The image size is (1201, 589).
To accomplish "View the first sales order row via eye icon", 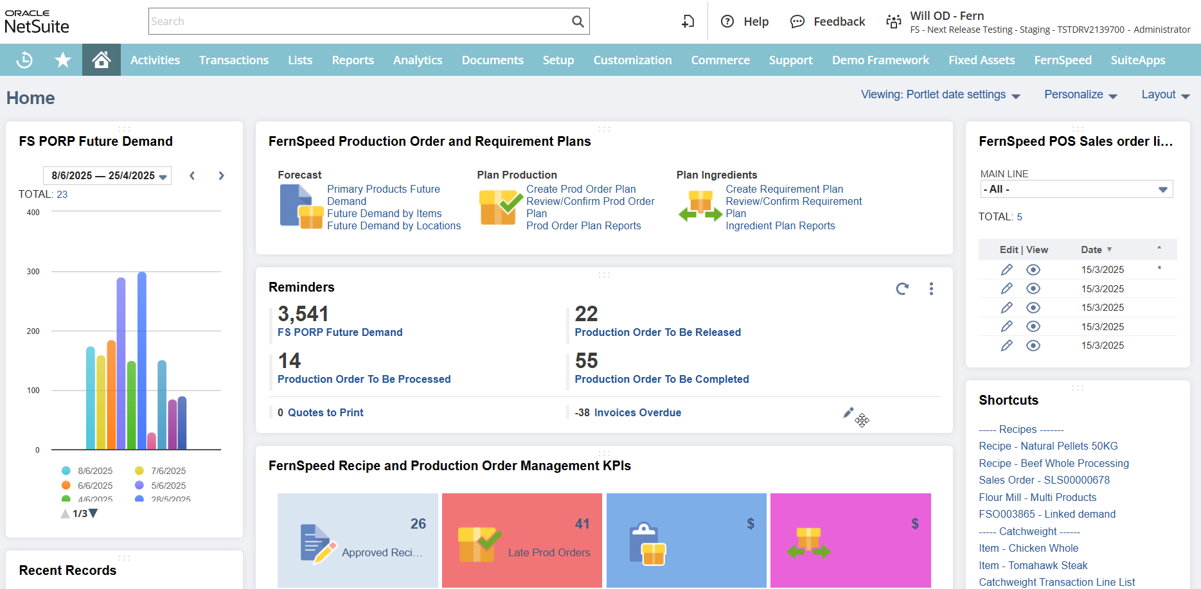I will (x=1033, y=270).
